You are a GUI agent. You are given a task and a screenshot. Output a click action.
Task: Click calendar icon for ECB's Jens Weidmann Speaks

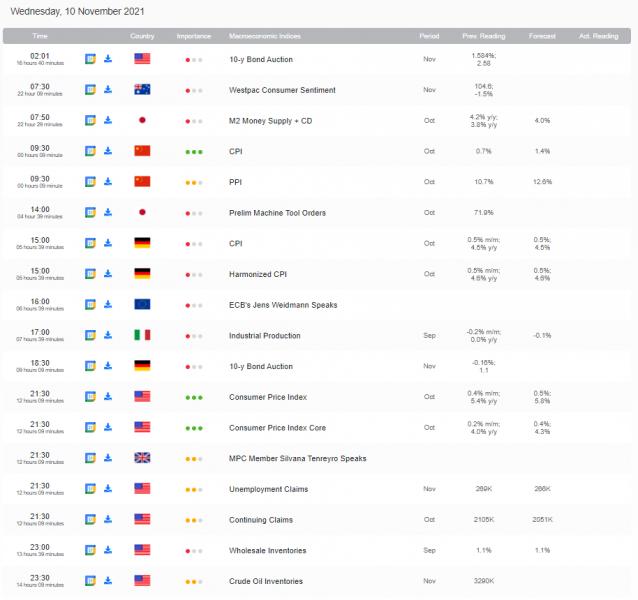coord(90,305)
